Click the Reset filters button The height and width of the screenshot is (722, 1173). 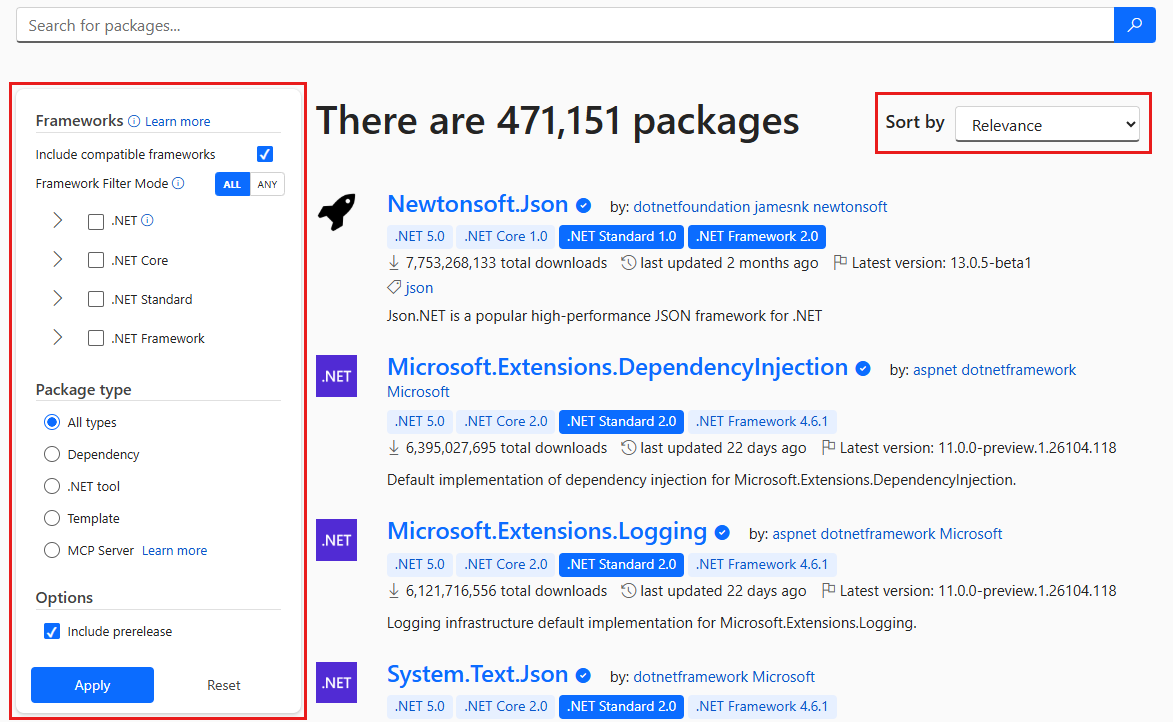pyautogui.click(x=224, y=685)
